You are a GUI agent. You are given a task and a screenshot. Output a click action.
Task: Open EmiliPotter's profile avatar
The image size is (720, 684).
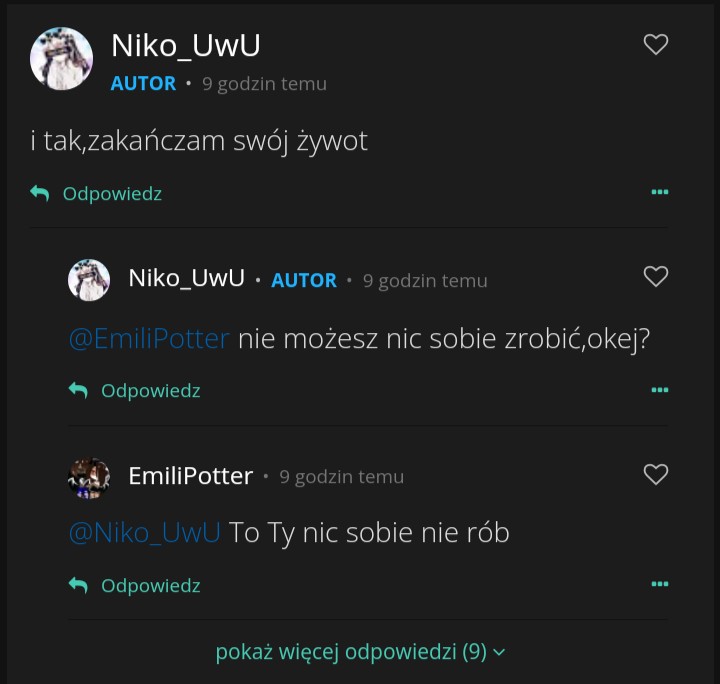coord(89,477)
